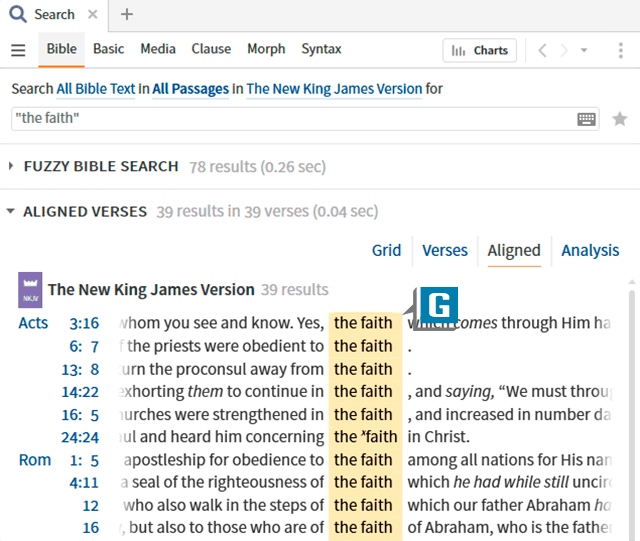Click scrollbar up arrow in results
This screenshot has width=640, height=541.
[632, 282]
